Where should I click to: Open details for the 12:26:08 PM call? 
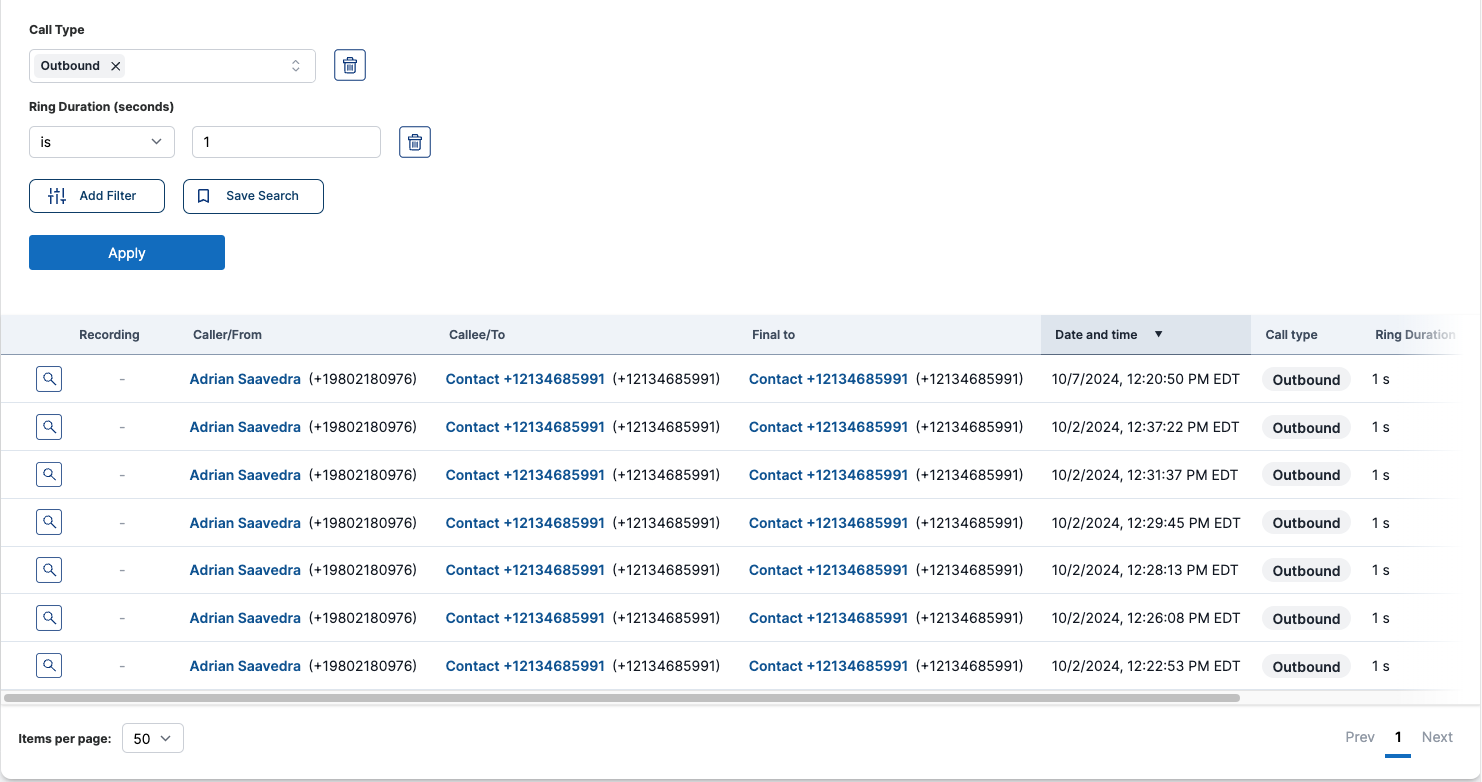(49, 618)
